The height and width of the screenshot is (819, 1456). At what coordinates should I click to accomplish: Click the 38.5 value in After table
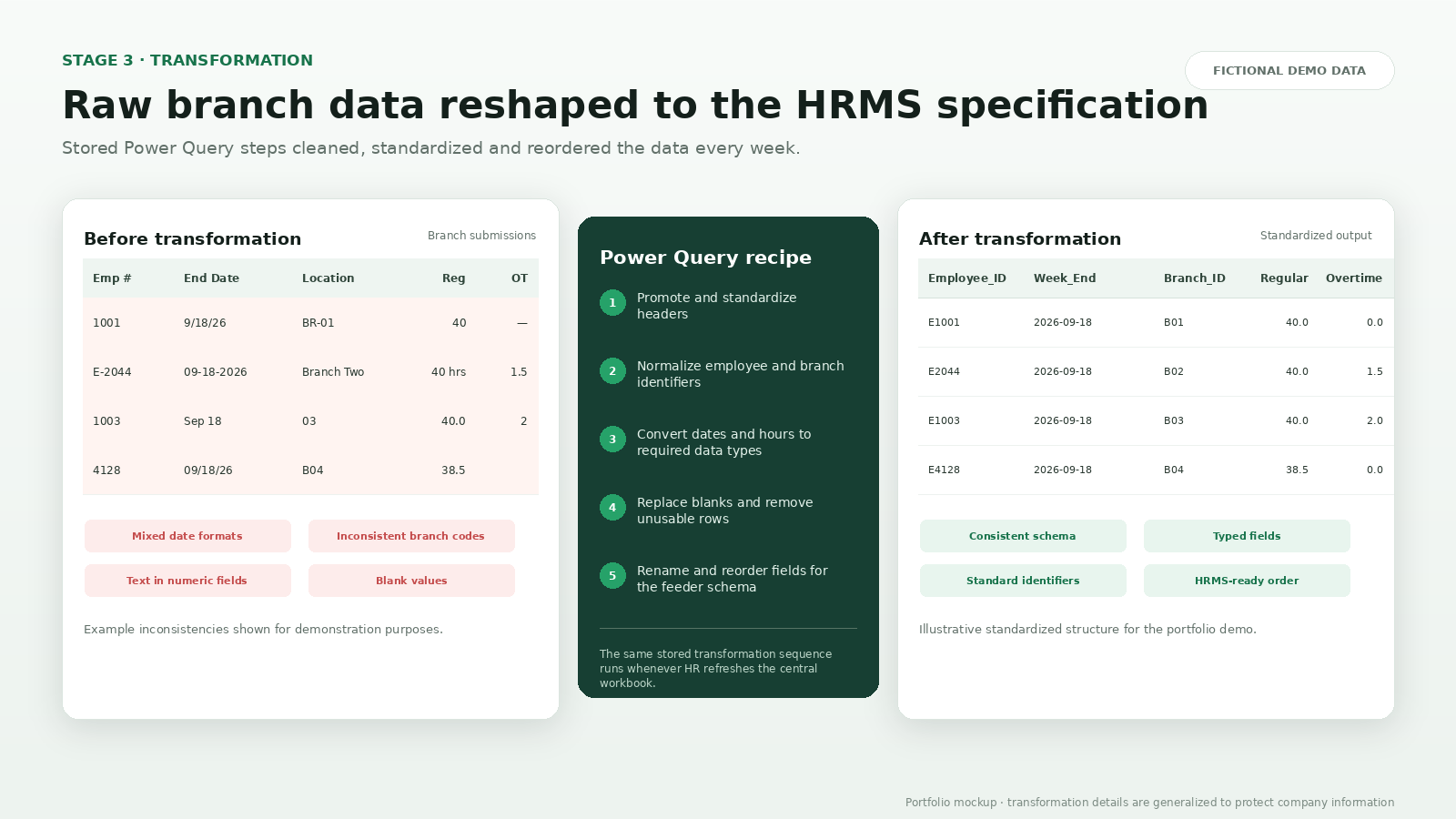coord(1297,470)
